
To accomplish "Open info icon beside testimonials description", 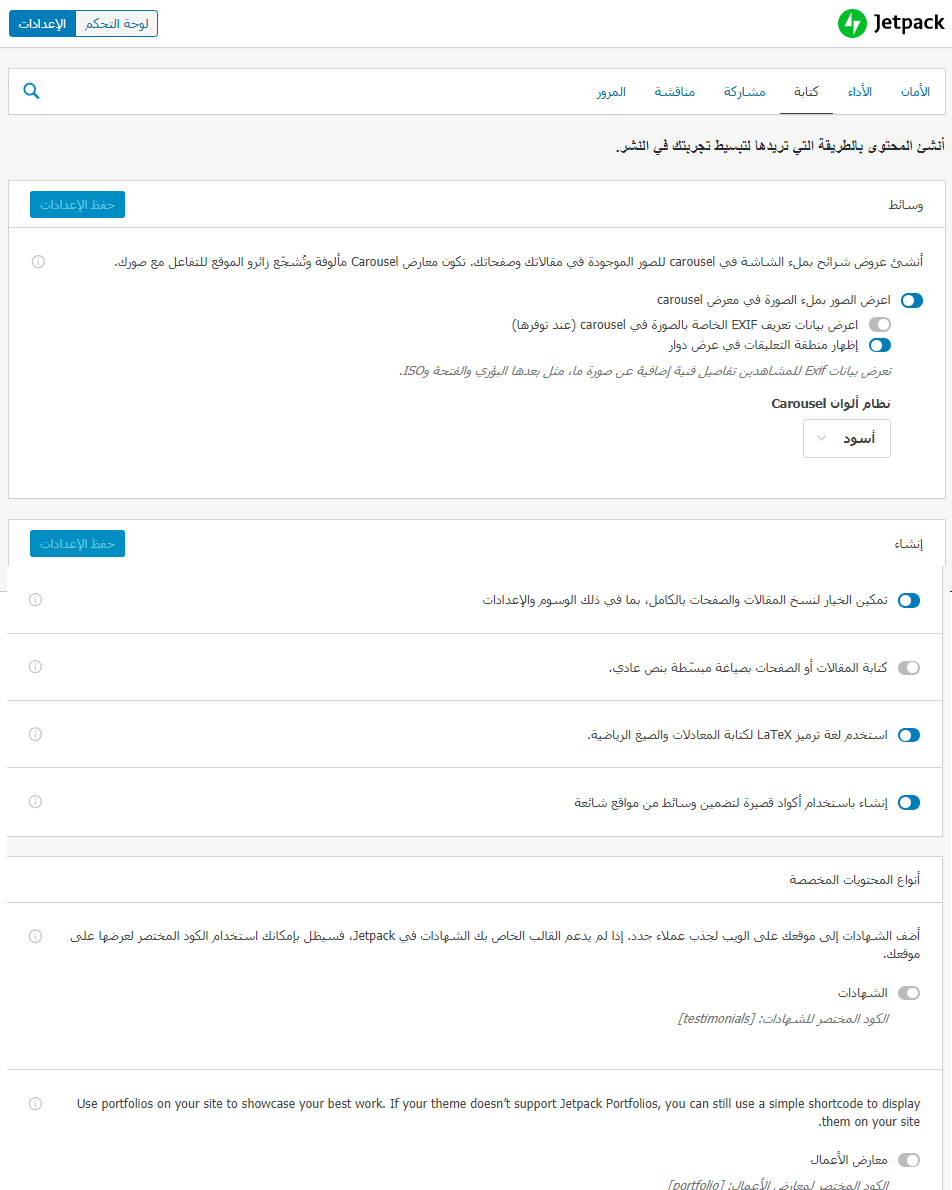I will point(35,936).
